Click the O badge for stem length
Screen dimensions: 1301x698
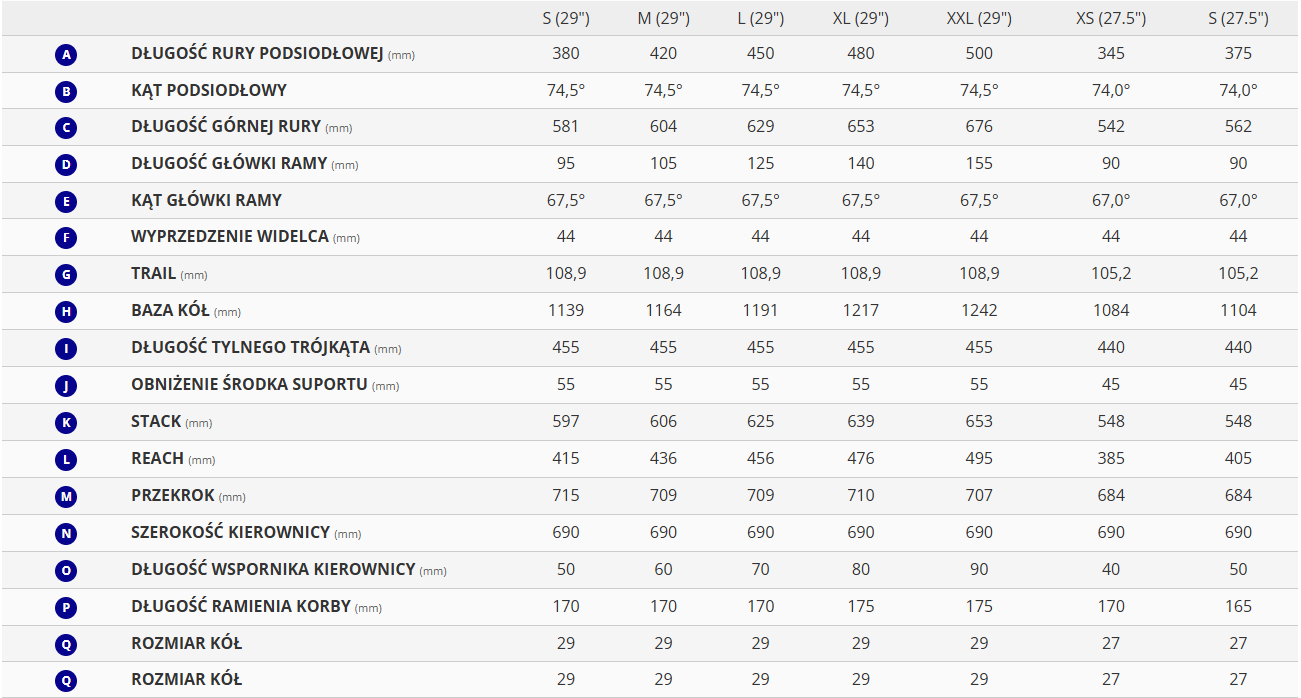66,570
